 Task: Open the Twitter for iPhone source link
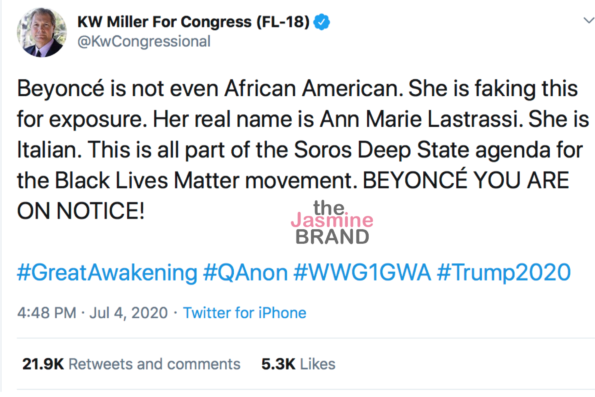click(245, 313)
